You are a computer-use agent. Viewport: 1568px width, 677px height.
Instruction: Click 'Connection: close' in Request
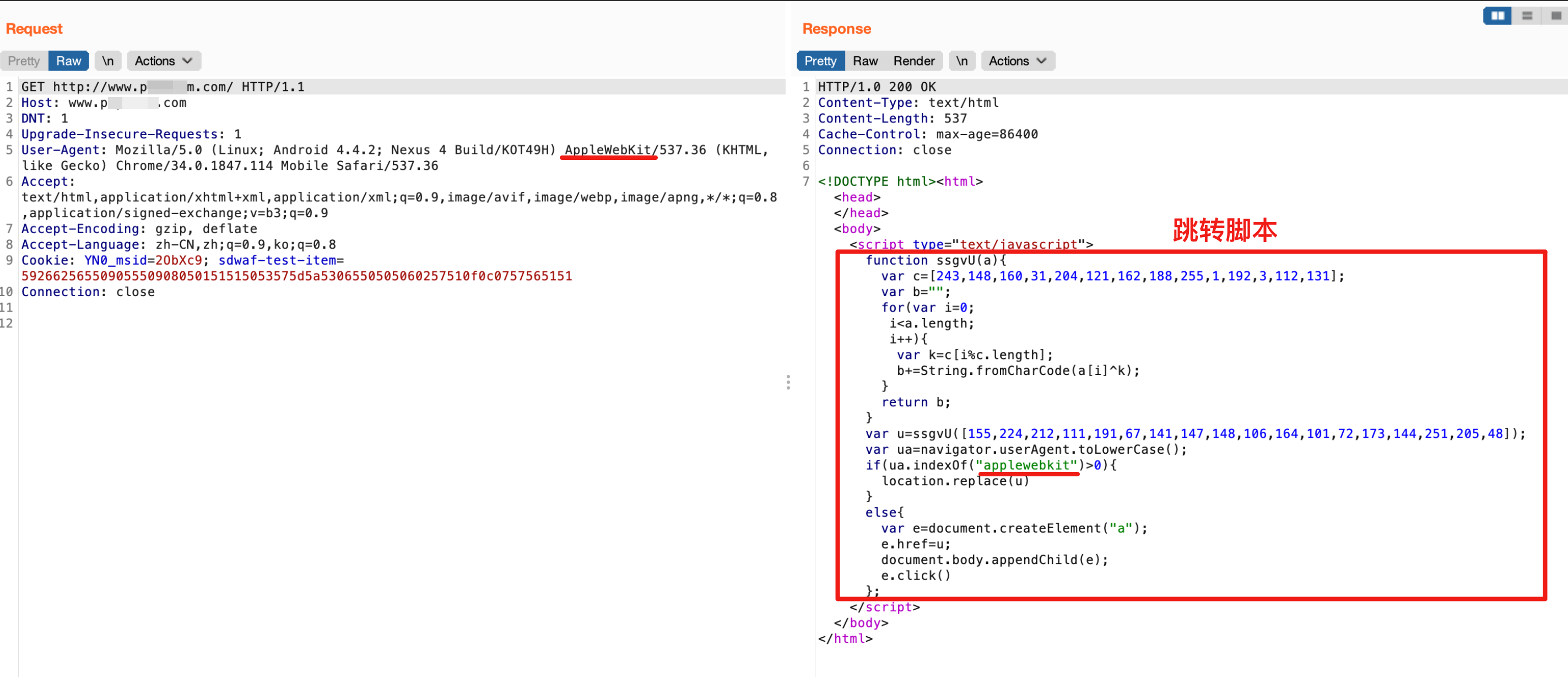coord(88,292)
